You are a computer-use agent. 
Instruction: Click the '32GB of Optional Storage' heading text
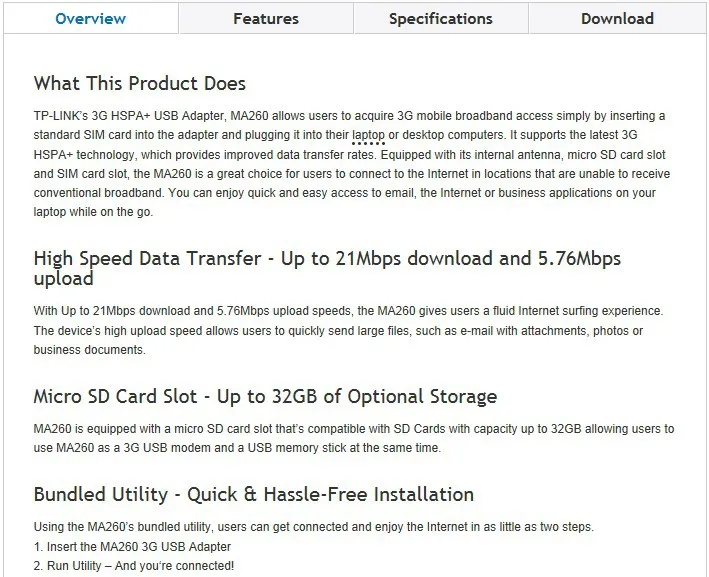pyautogui.click(x=384, y=396)
